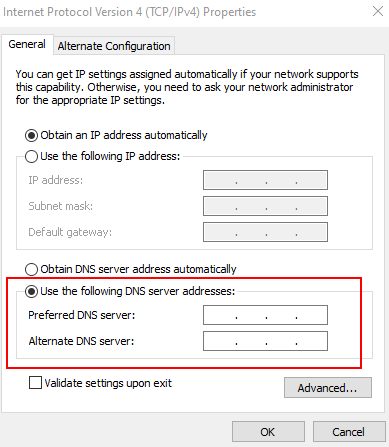
Task: Choose Use the following IP address option
Action: (x=32, y=156)
